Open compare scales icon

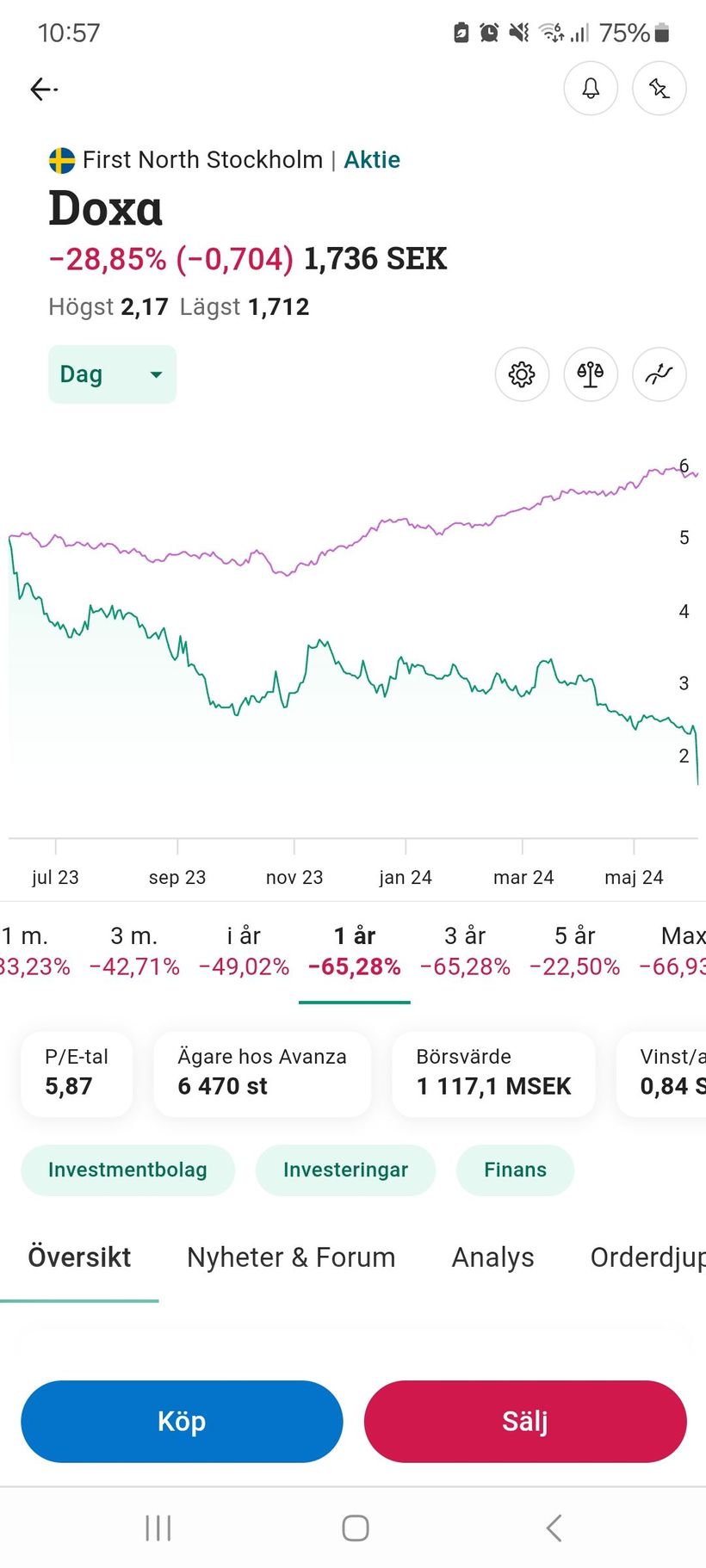[591, 374]
